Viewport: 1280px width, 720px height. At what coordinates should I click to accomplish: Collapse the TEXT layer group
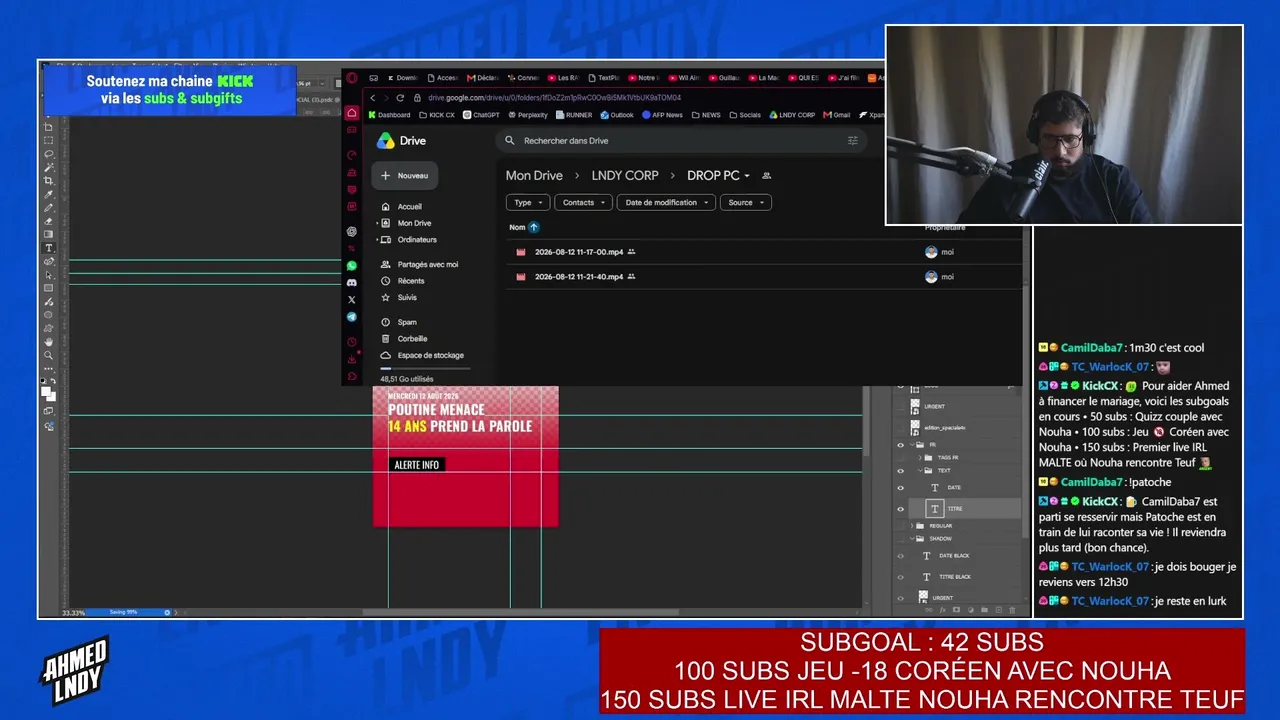pyautogui.click(x=920, y=470)
